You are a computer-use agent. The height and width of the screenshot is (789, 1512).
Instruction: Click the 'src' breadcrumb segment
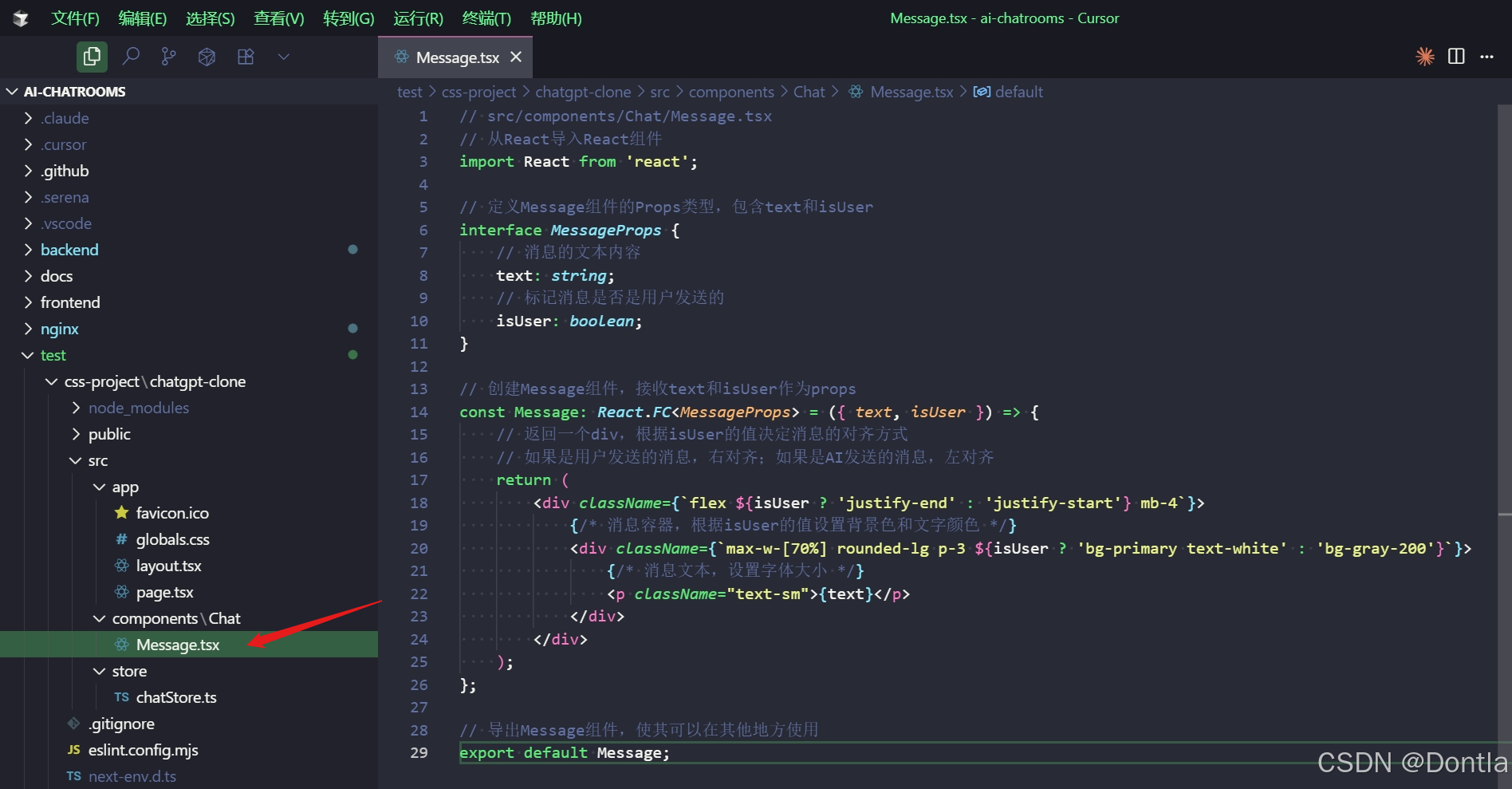[x=660, y=92]
